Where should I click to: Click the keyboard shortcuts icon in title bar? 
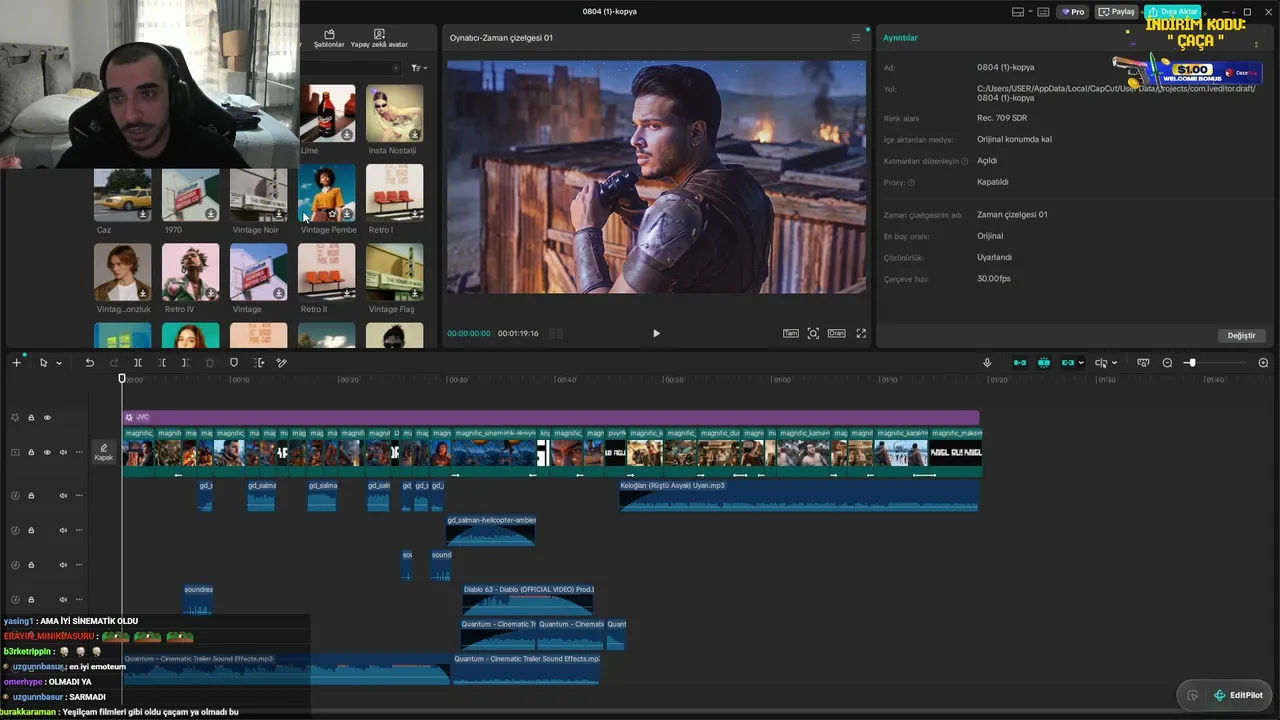point(1043,12)
